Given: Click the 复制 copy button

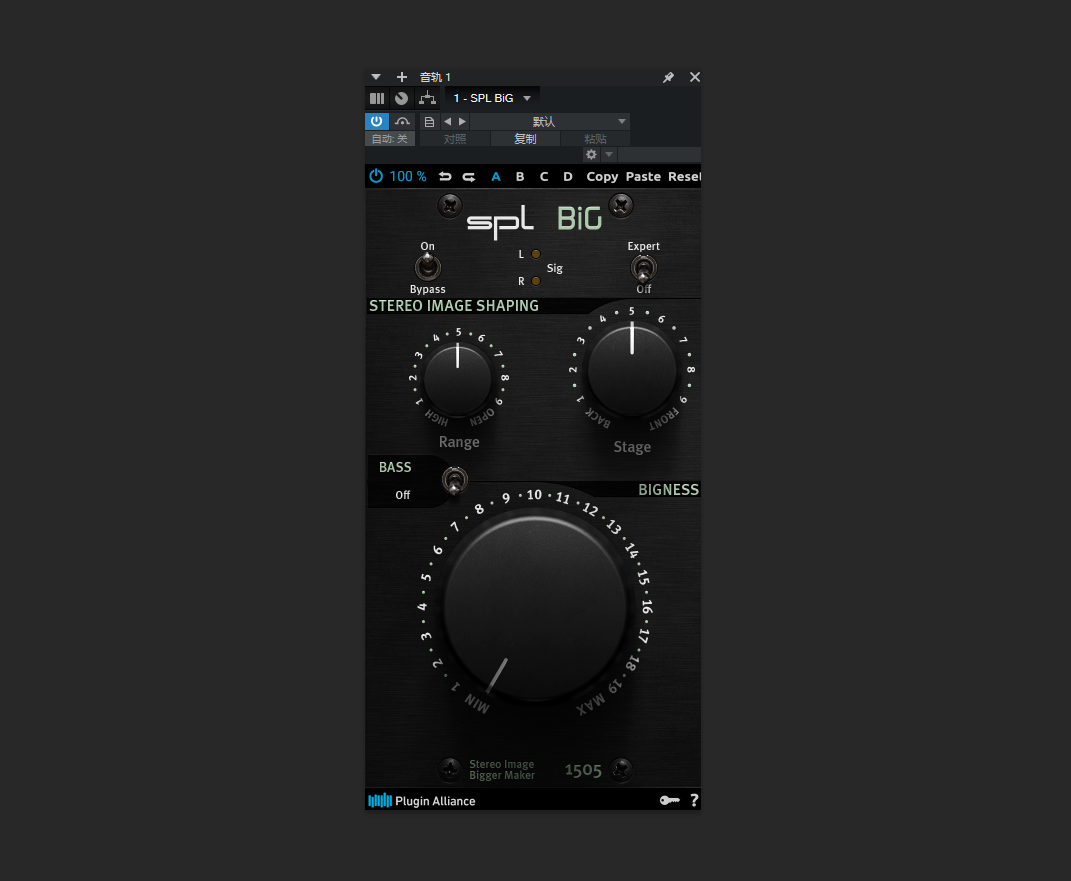Looking at the screenshot, I should click(525, 139).
